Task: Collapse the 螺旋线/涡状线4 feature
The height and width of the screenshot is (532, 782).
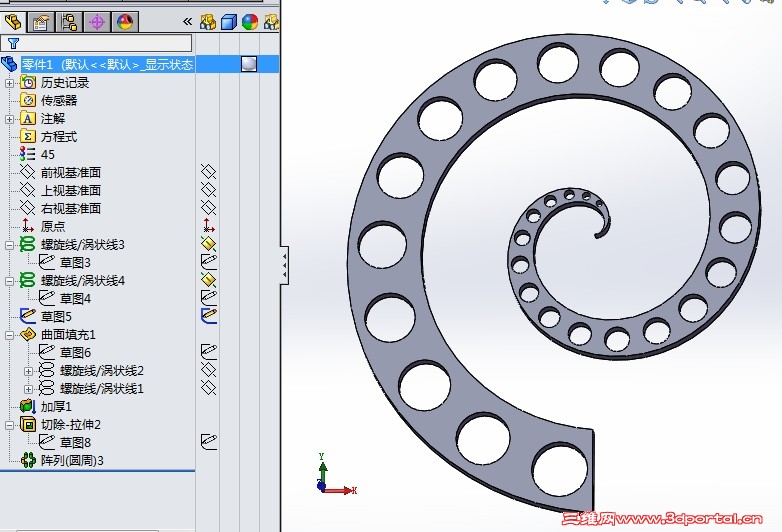Action: coord(9,281)
